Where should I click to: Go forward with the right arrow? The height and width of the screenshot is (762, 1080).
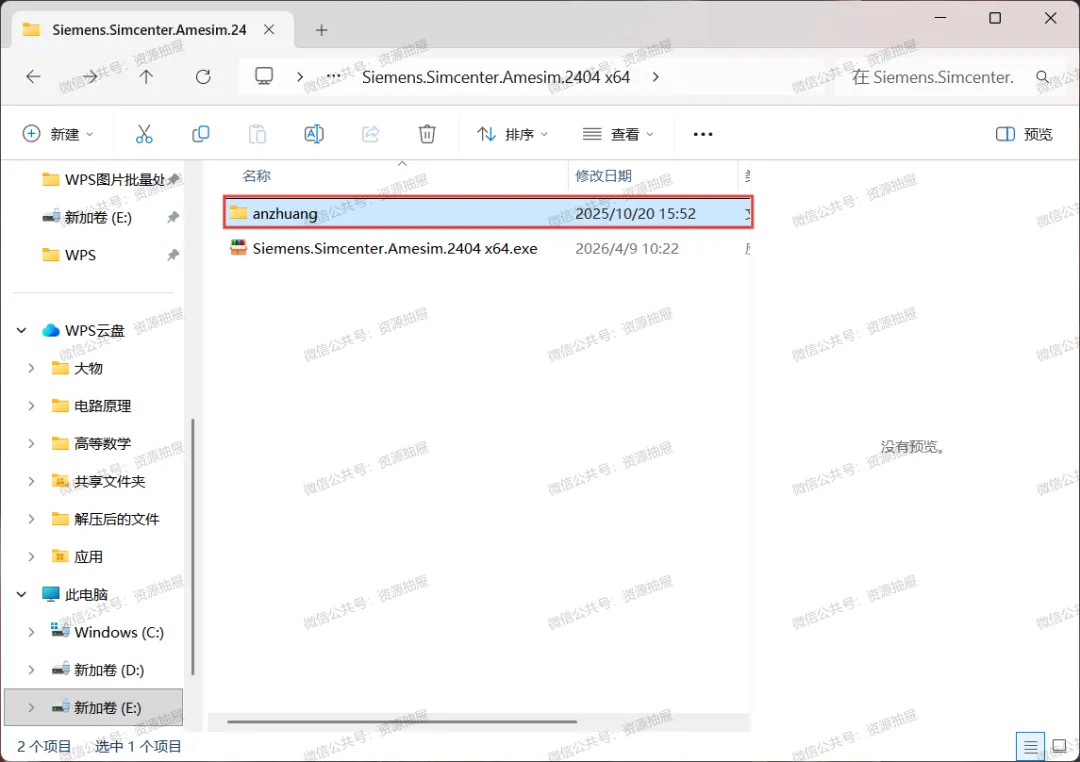click(x=90, y=76)
